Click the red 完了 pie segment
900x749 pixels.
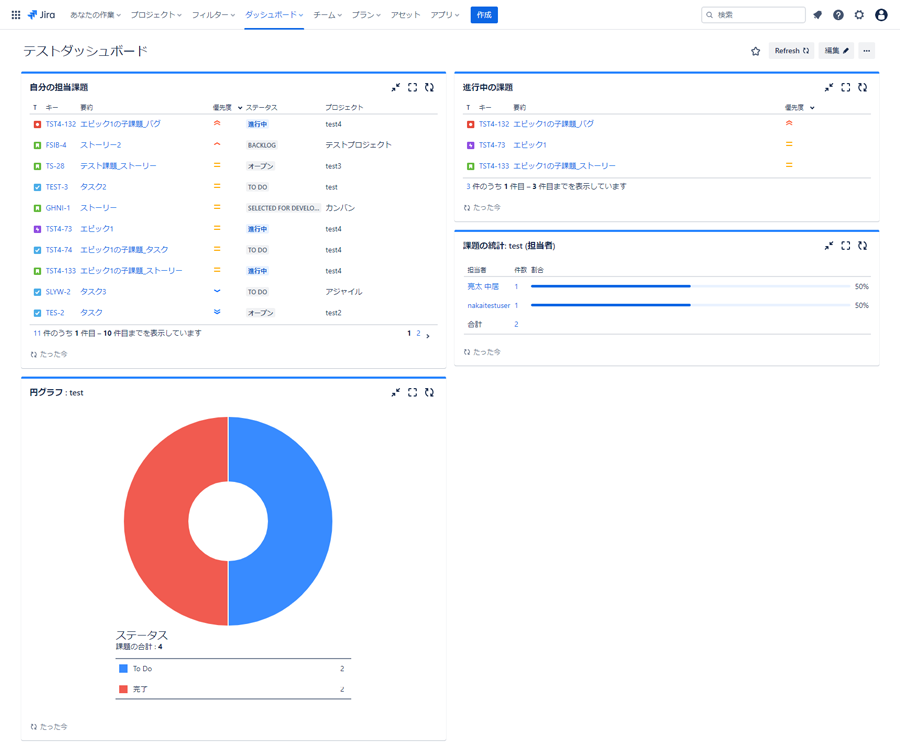pyautogui.click(x=158, y=521)
